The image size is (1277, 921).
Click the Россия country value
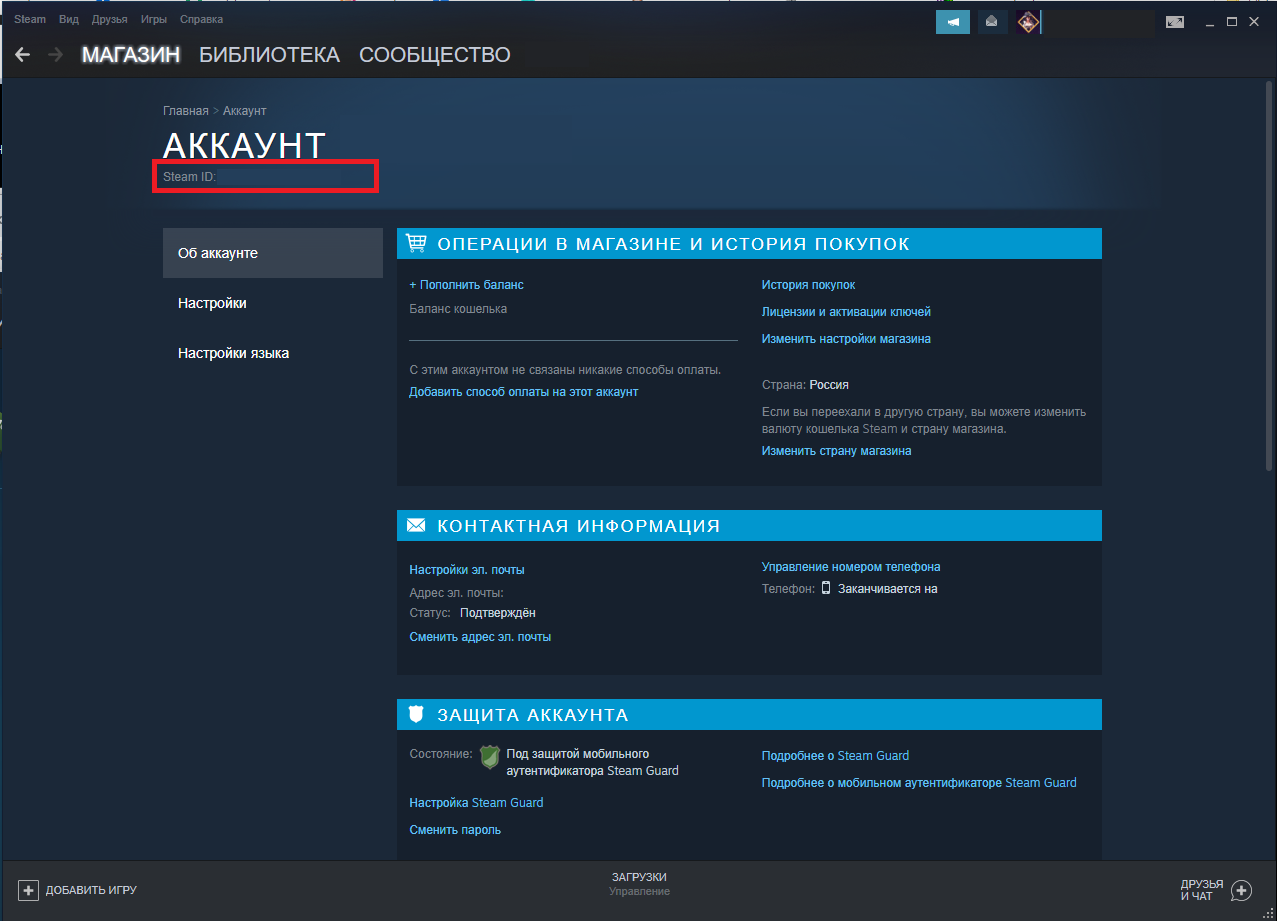829,385
